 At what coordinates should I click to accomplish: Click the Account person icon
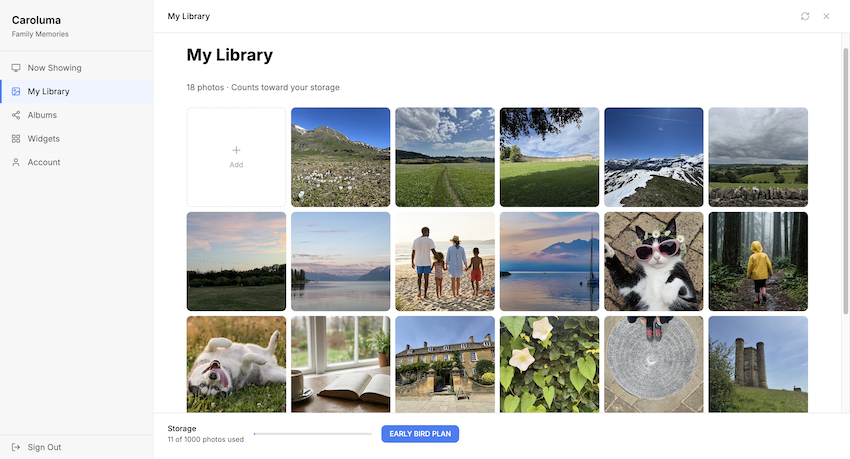[16, 162]
